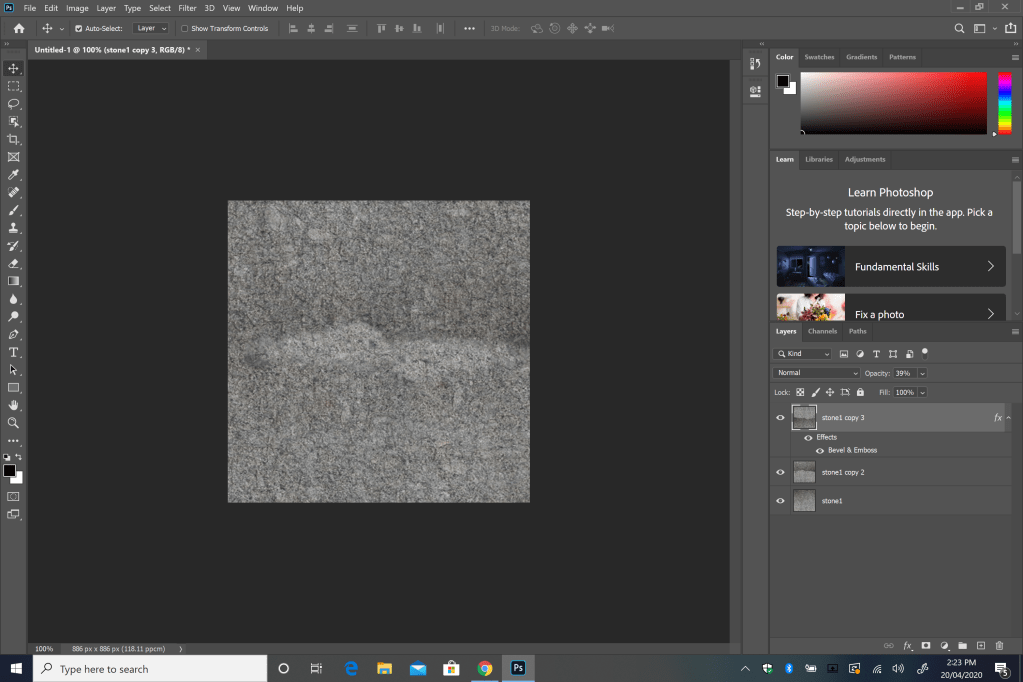Switch to the Channels tab

(822, 331)
